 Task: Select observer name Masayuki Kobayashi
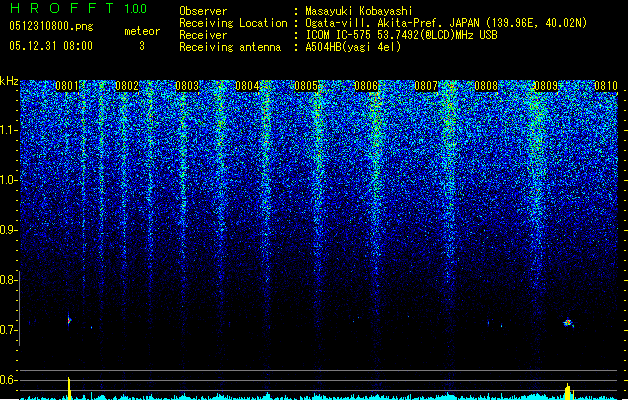pos(359,11)
